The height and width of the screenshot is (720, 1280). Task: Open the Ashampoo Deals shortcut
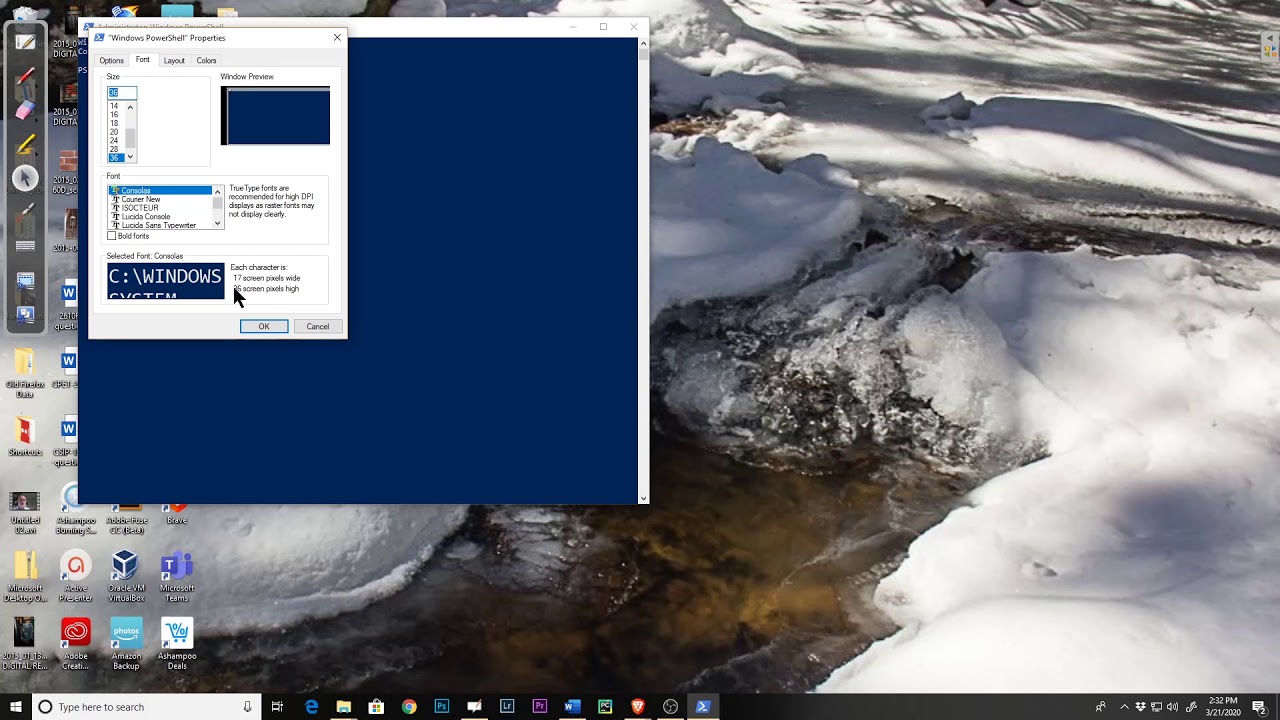(177, 644)
